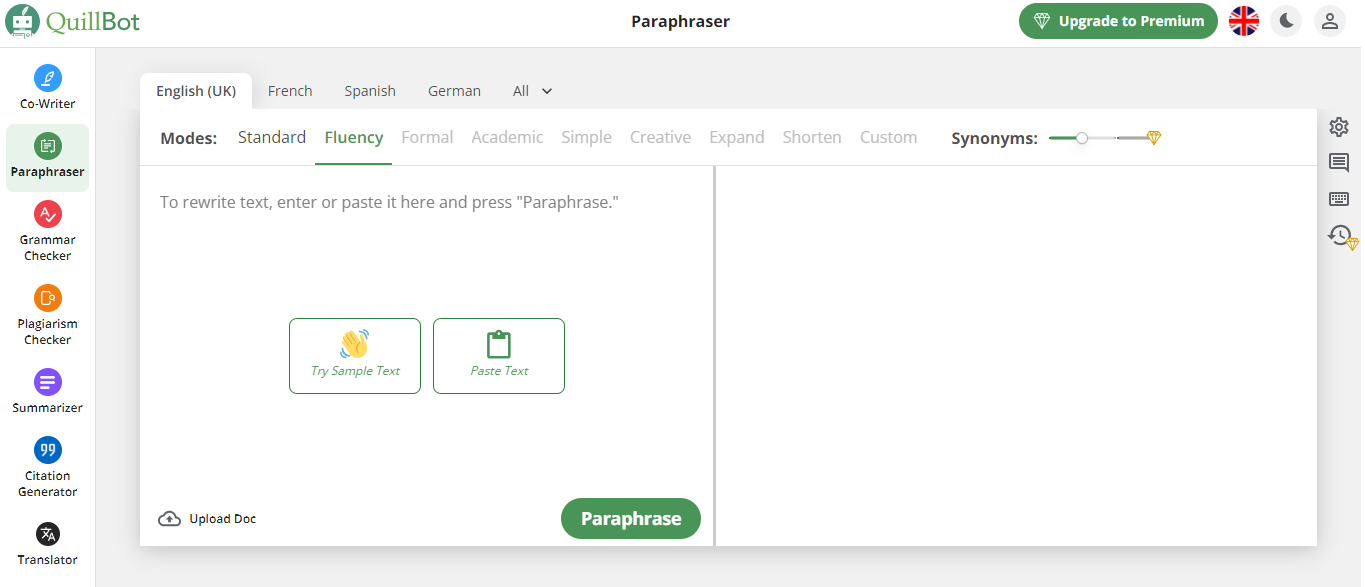Select the Custom mode
Viewport: 1365px width, 587px height.
pos(888,137)
